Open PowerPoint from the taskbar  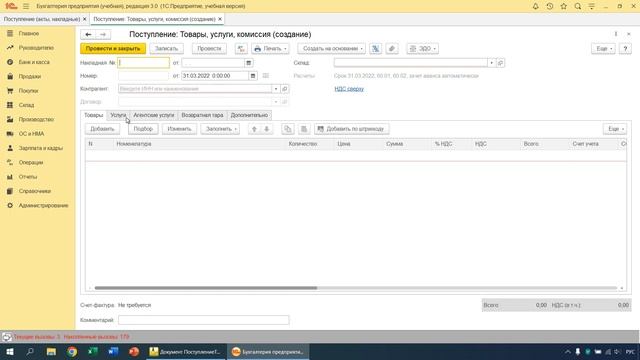pyautogui.click(x=134, y=351)
